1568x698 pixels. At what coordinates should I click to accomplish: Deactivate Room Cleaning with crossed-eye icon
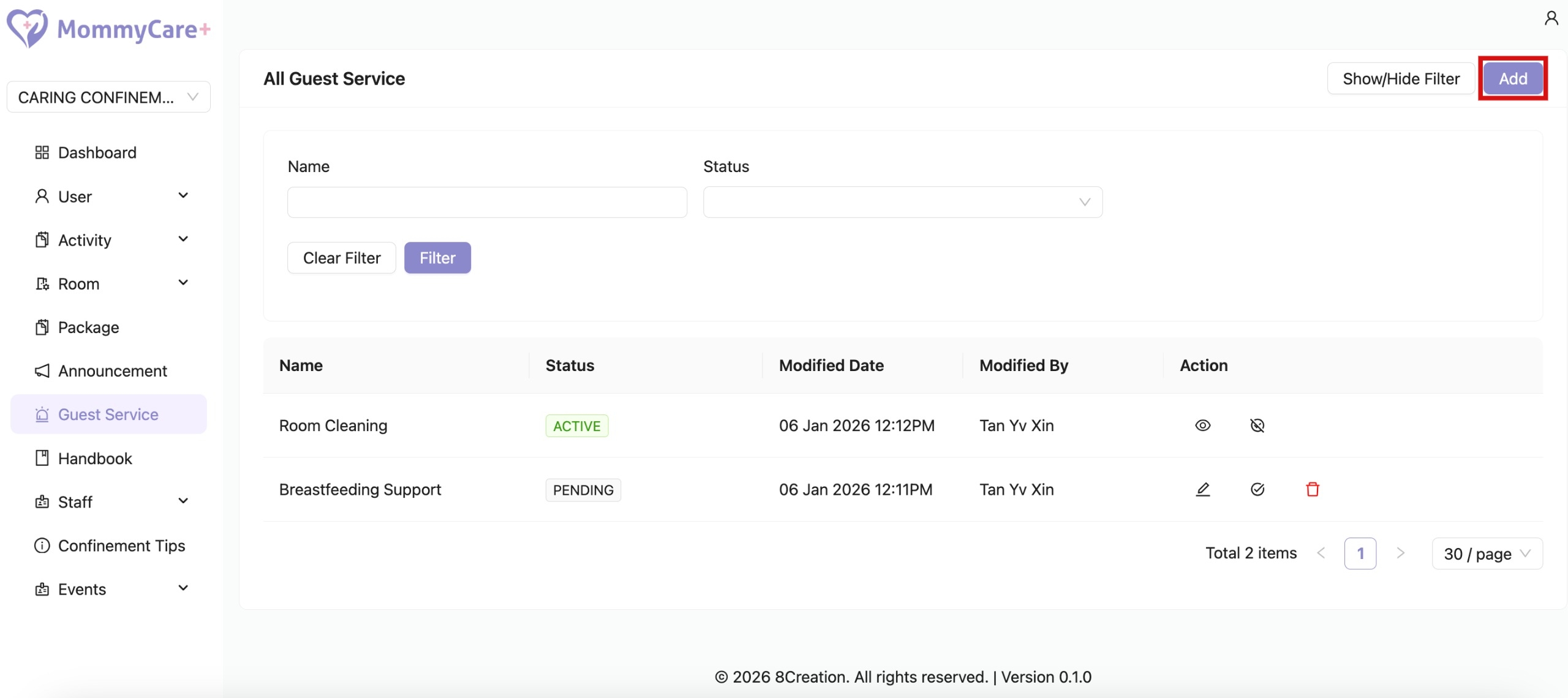coord(1257,426)
